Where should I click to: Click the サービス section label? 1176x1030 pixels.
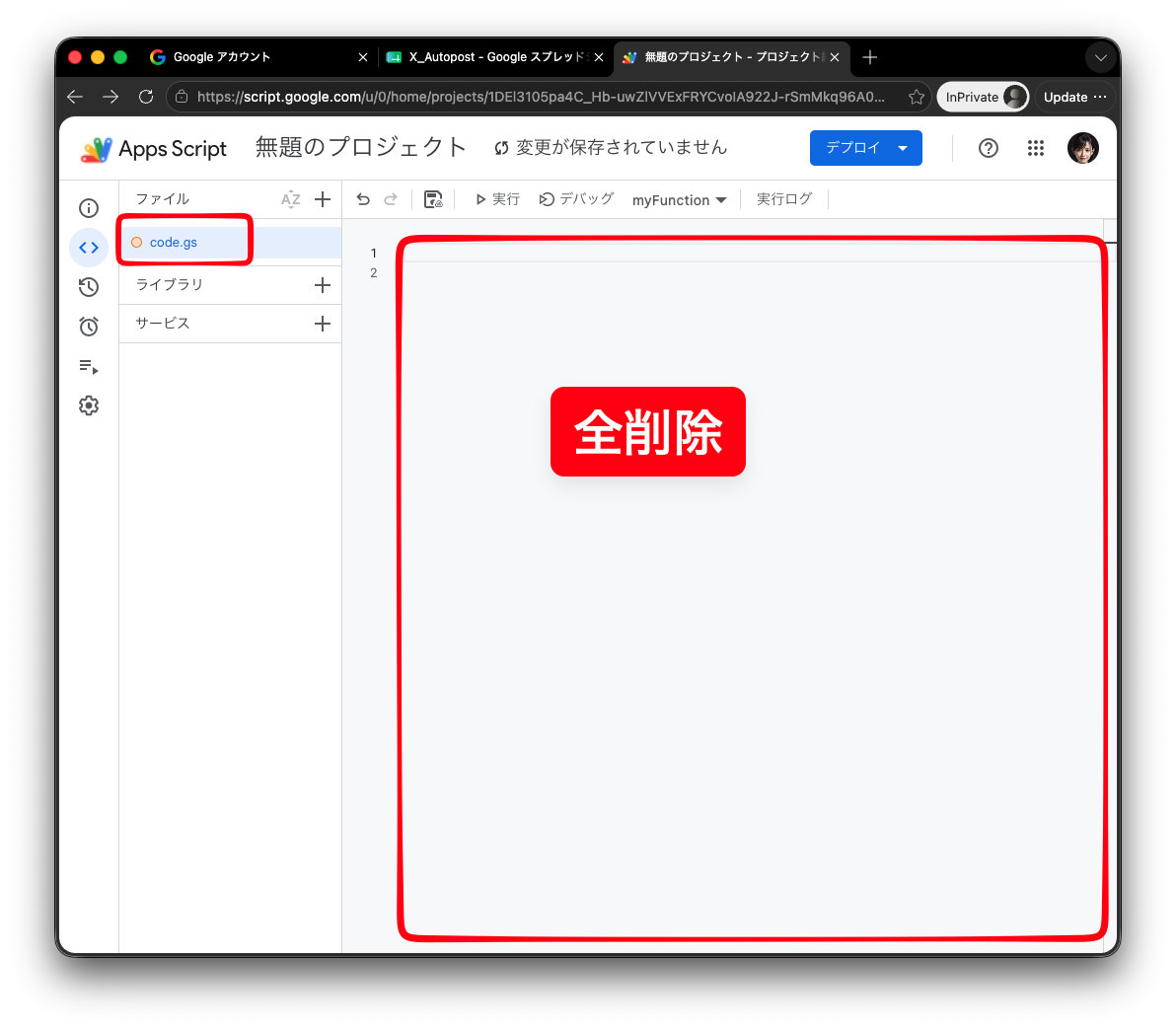(x=163, y=324)
